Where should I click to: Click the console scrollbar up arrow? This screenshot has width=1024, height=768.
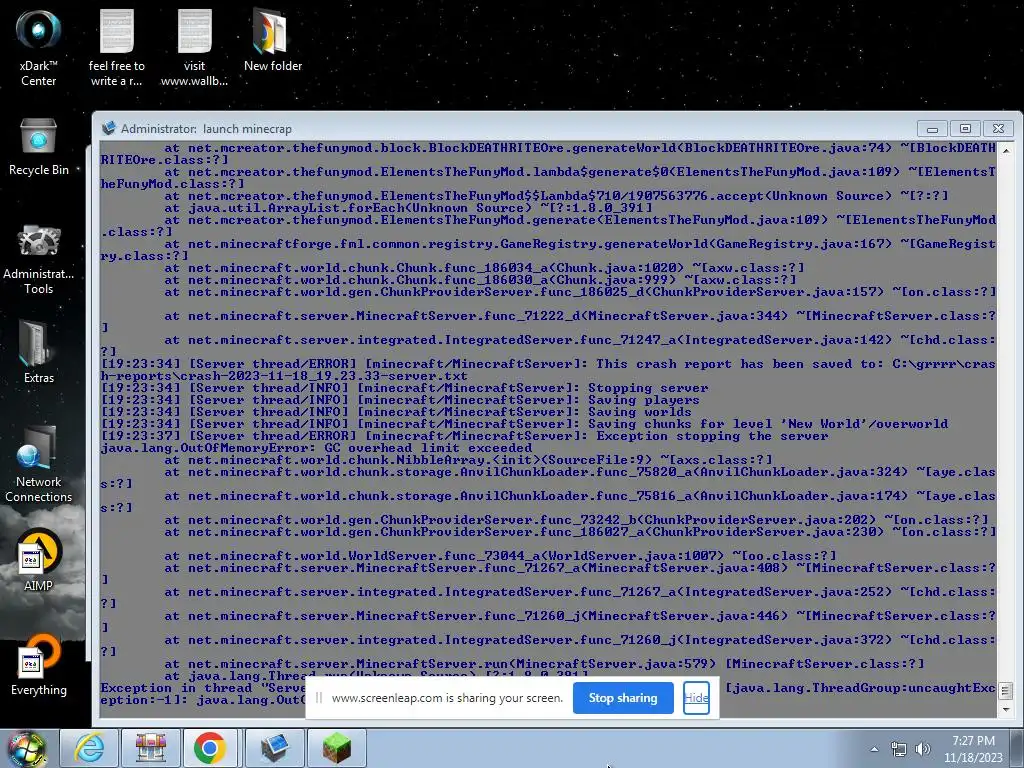1006,150
